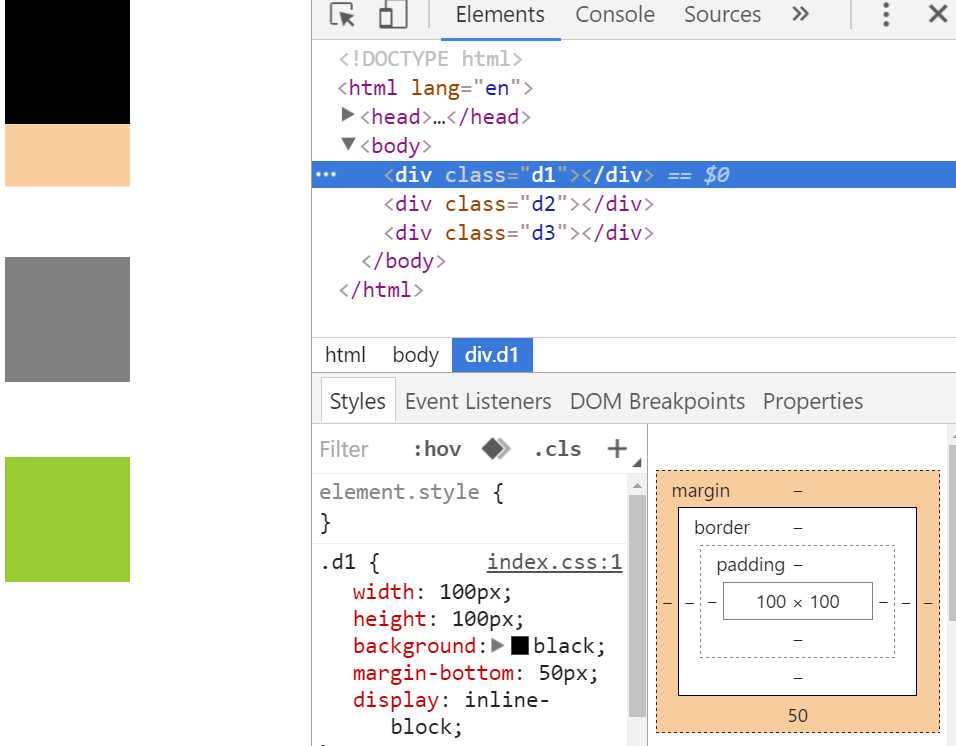The width and height of the screenshot is (956, 746).
Task: Click the ellipsis on the selected row
Action: coord(326,175)
